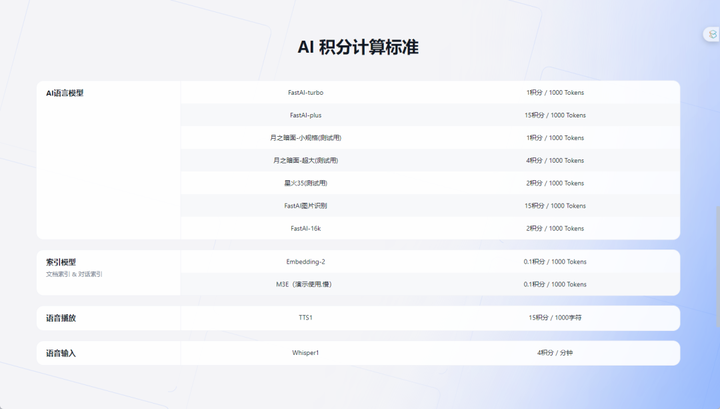
Task: Click the "星火35(测试用)" model name
Action: (x=305, y=183)
